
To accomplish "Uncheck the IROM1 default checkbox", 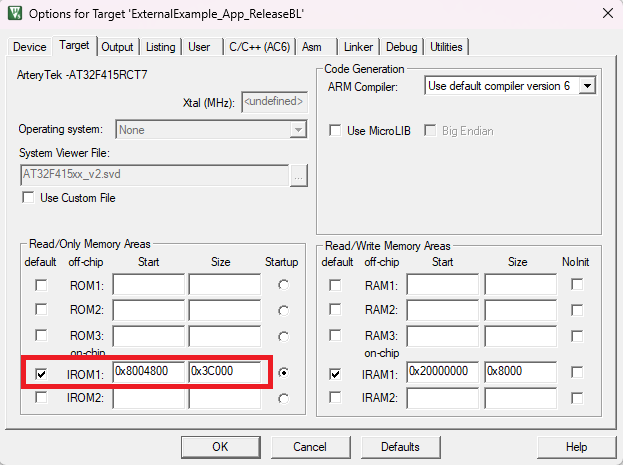I will click(41, 373).
